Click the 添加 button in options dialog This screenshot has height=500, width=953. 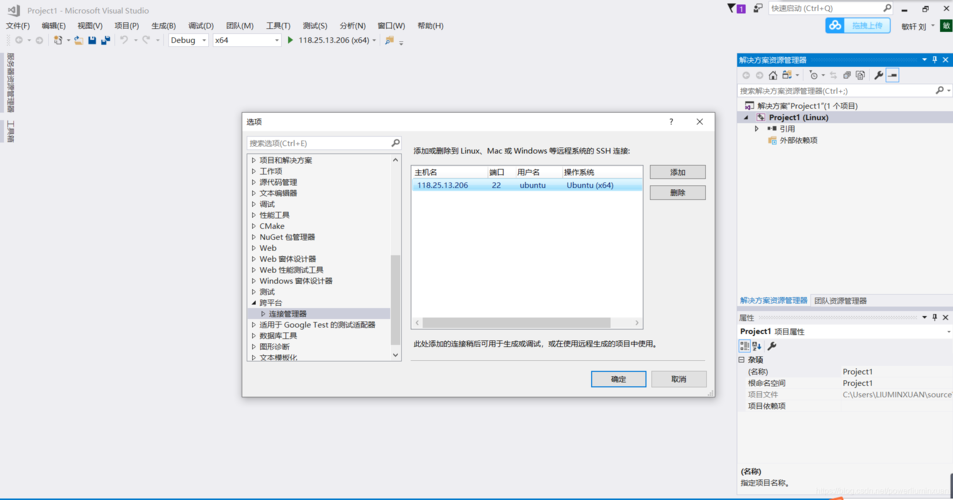(678, 172)
